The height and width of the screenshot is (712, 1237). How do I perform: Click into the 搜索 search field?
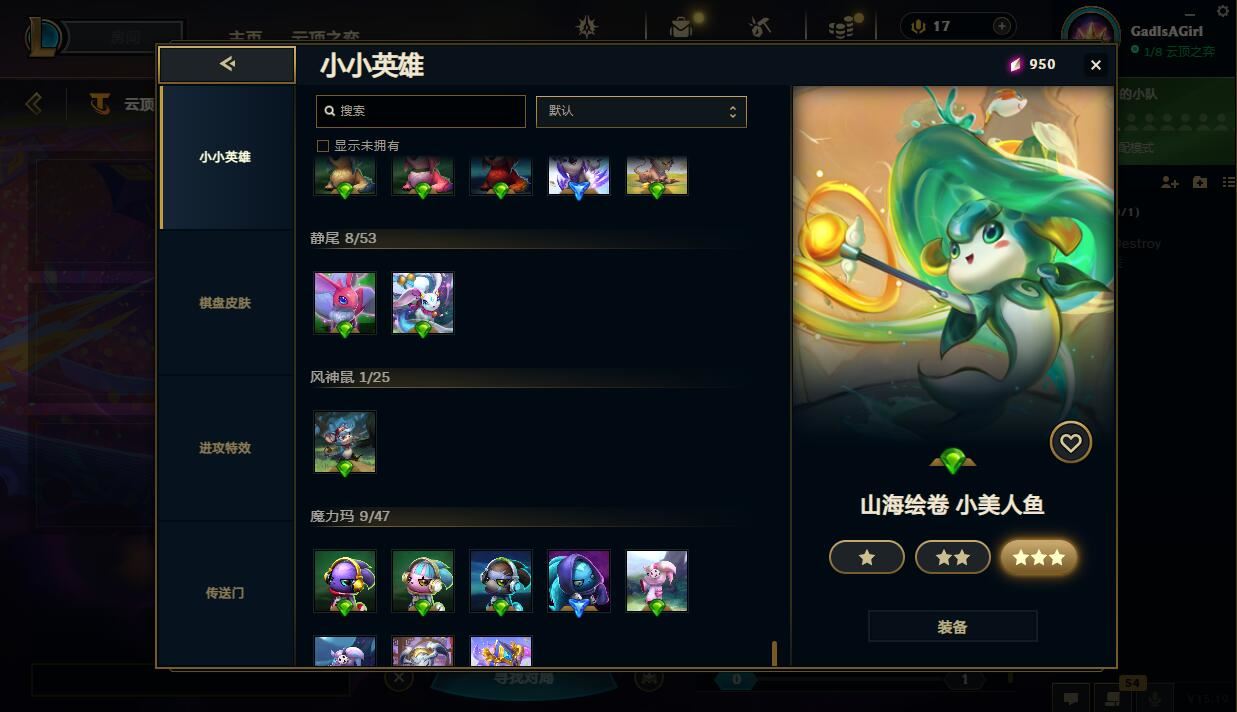[421, 111]
